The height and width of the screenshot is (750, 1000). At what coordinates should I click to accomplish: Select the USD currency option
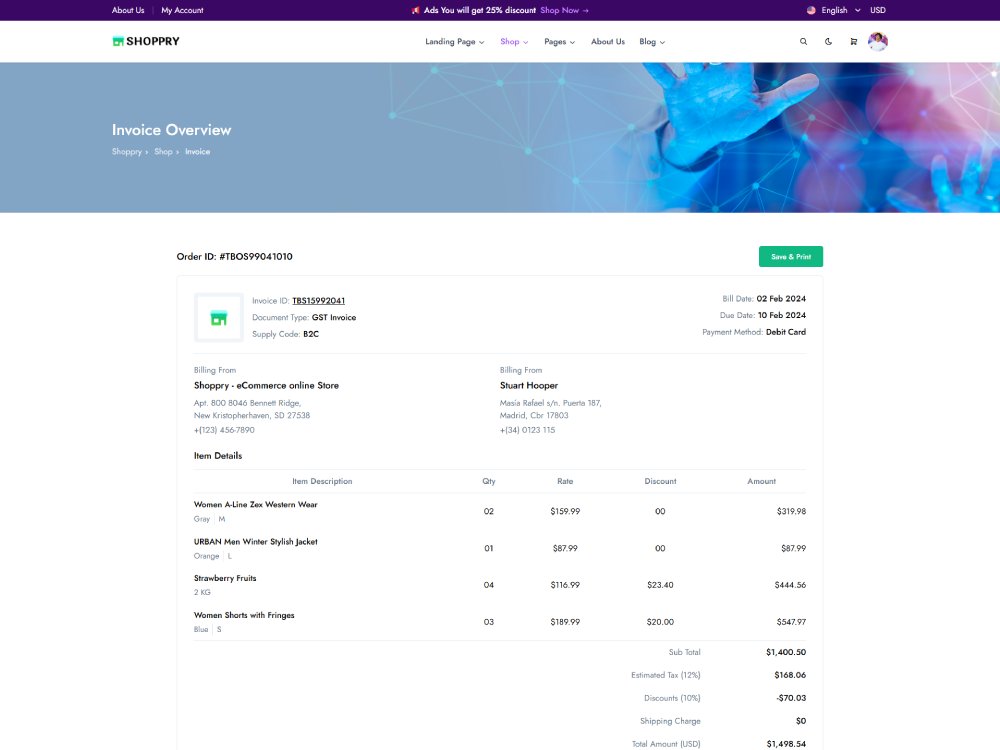(x=877, y=10)
